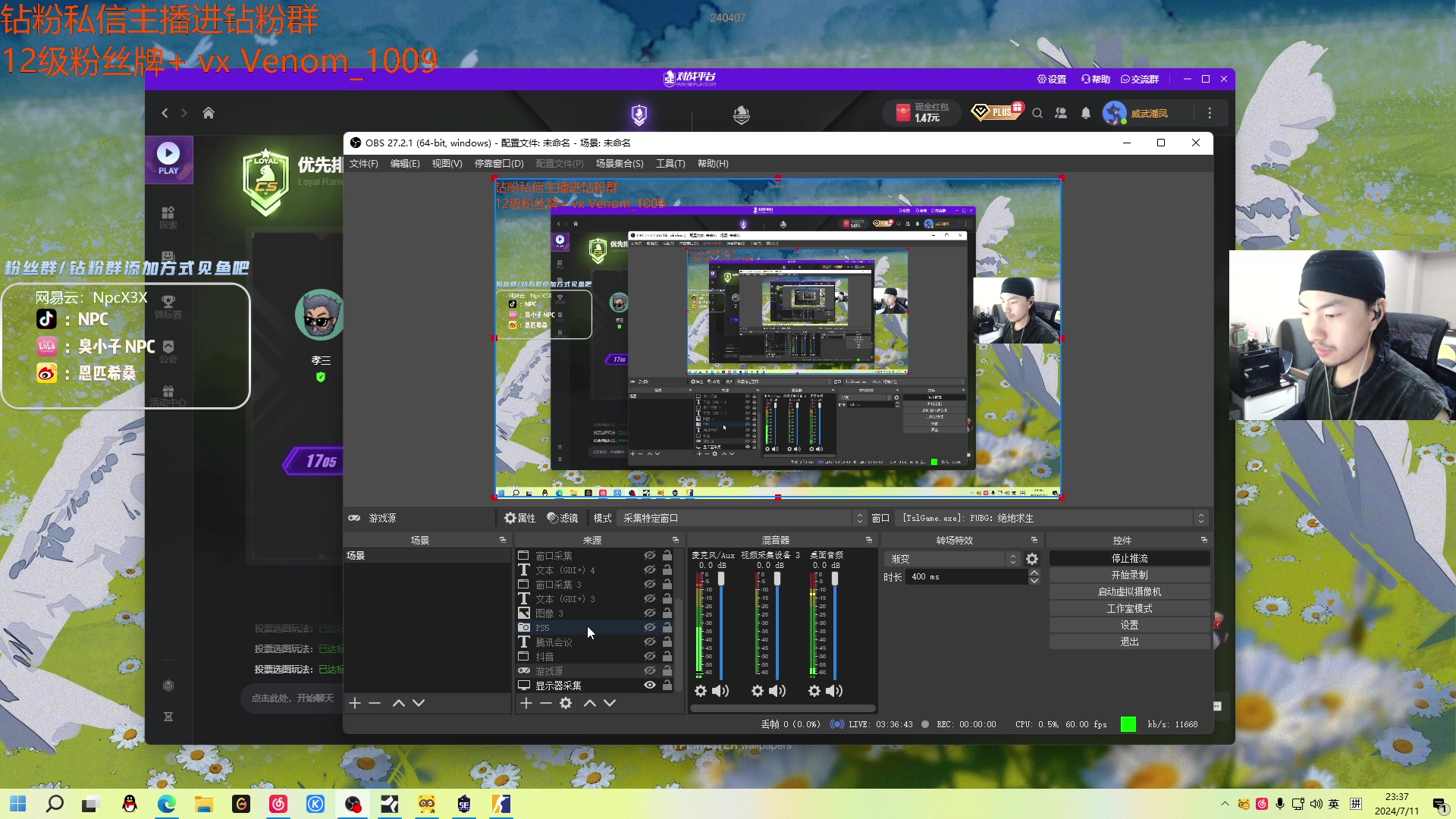1456x819 pixels.
Task: Click 工作室模式 button
Action: pos(1130,609)
